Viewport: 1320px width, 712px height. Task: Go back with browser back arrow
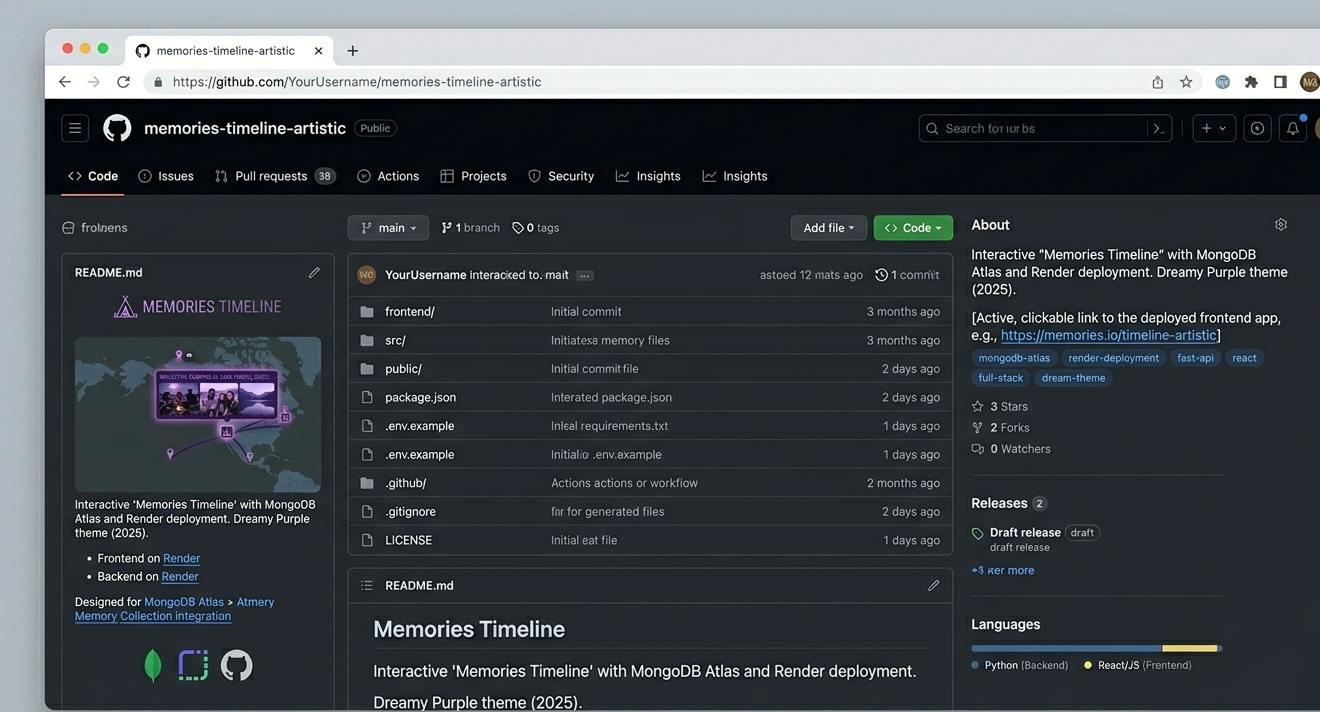[x=65, y=82]
